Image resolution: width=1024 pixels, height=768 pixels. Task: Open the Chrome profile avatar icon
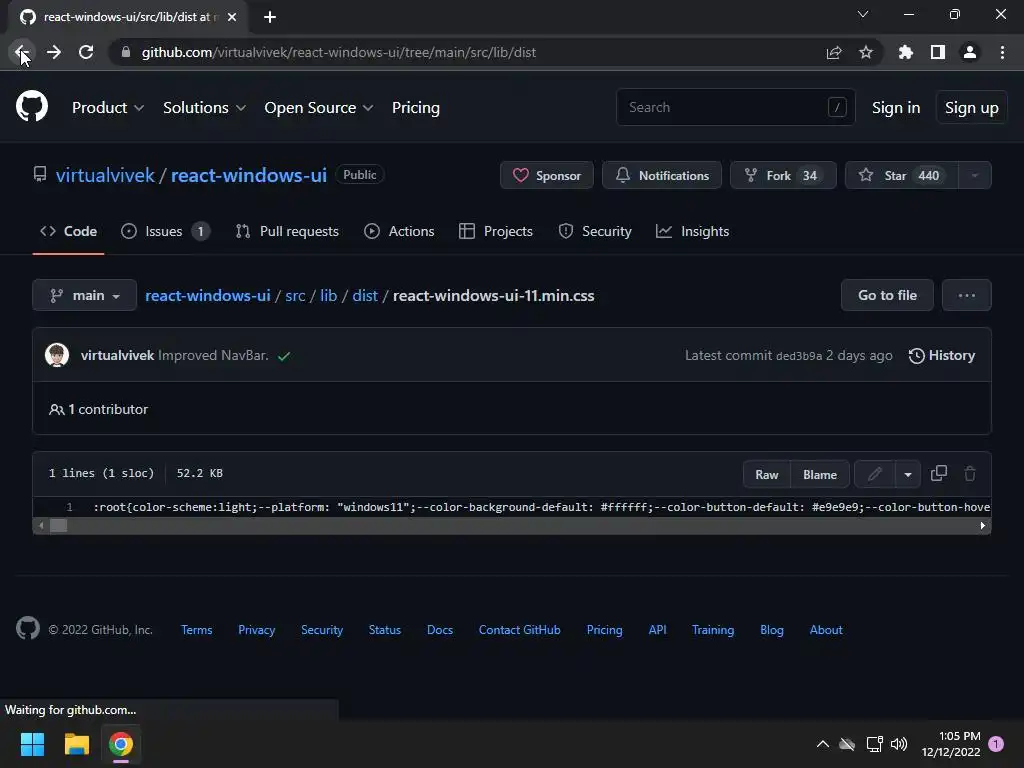click(970, 52)
